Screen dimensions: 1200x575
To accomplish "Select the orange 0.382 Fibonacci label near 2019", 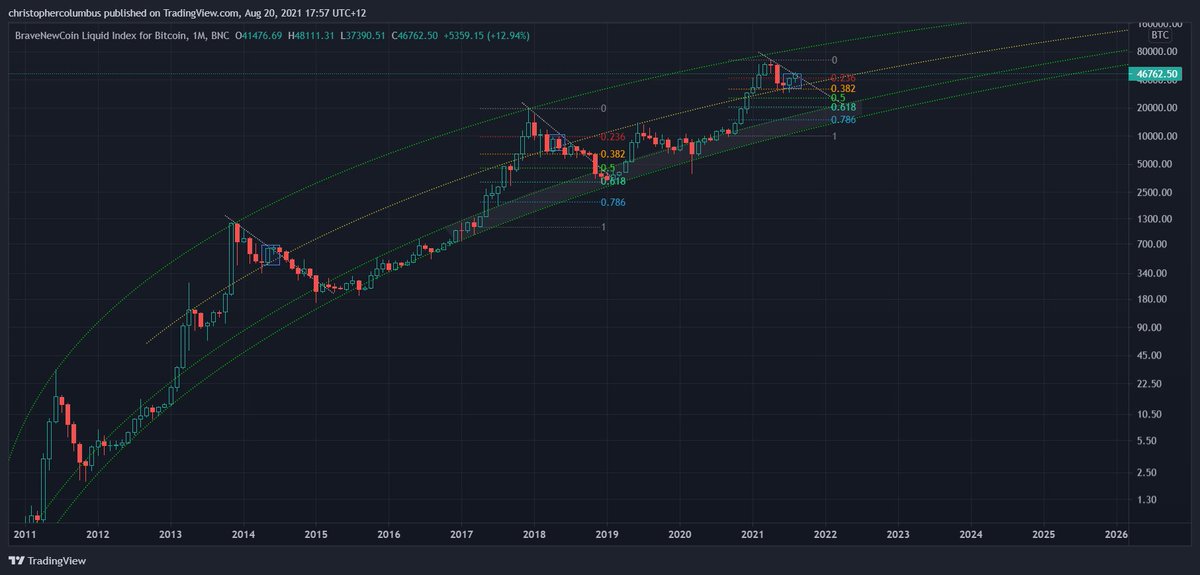I will click(613, 154).
